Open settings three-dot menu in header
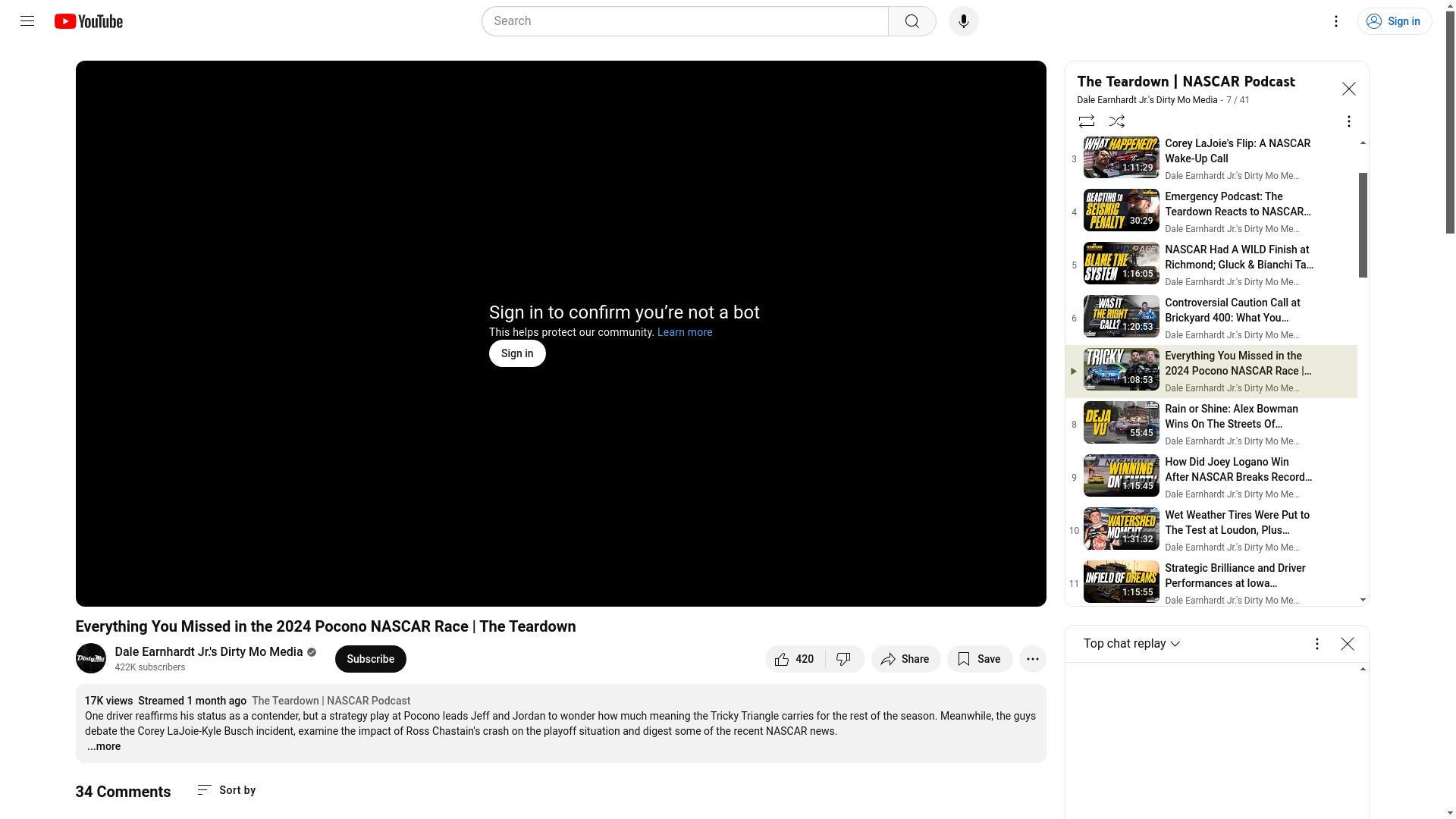 click(1336, 21)
